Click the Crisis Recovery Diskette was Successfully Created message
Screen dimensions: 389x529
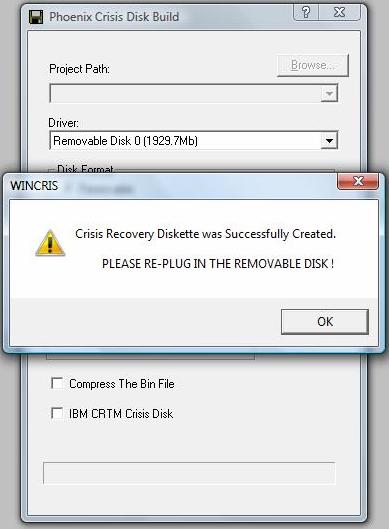[x=205, y=234]
